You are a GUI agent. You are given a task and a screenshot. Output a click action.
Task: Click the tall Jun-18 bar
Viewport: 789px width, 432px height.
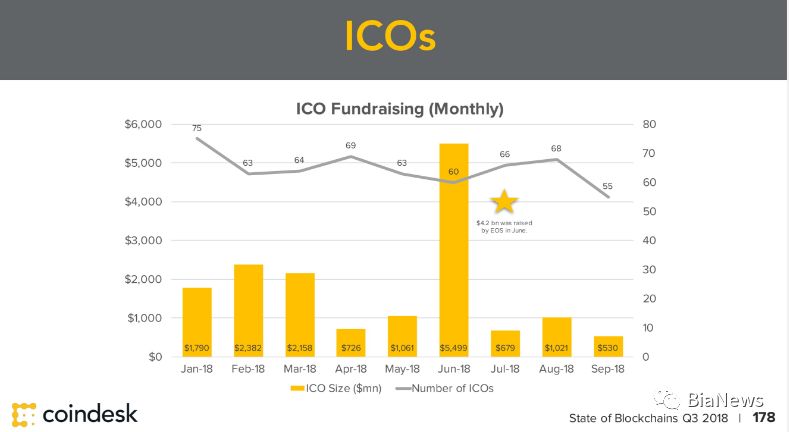point(453,250)
